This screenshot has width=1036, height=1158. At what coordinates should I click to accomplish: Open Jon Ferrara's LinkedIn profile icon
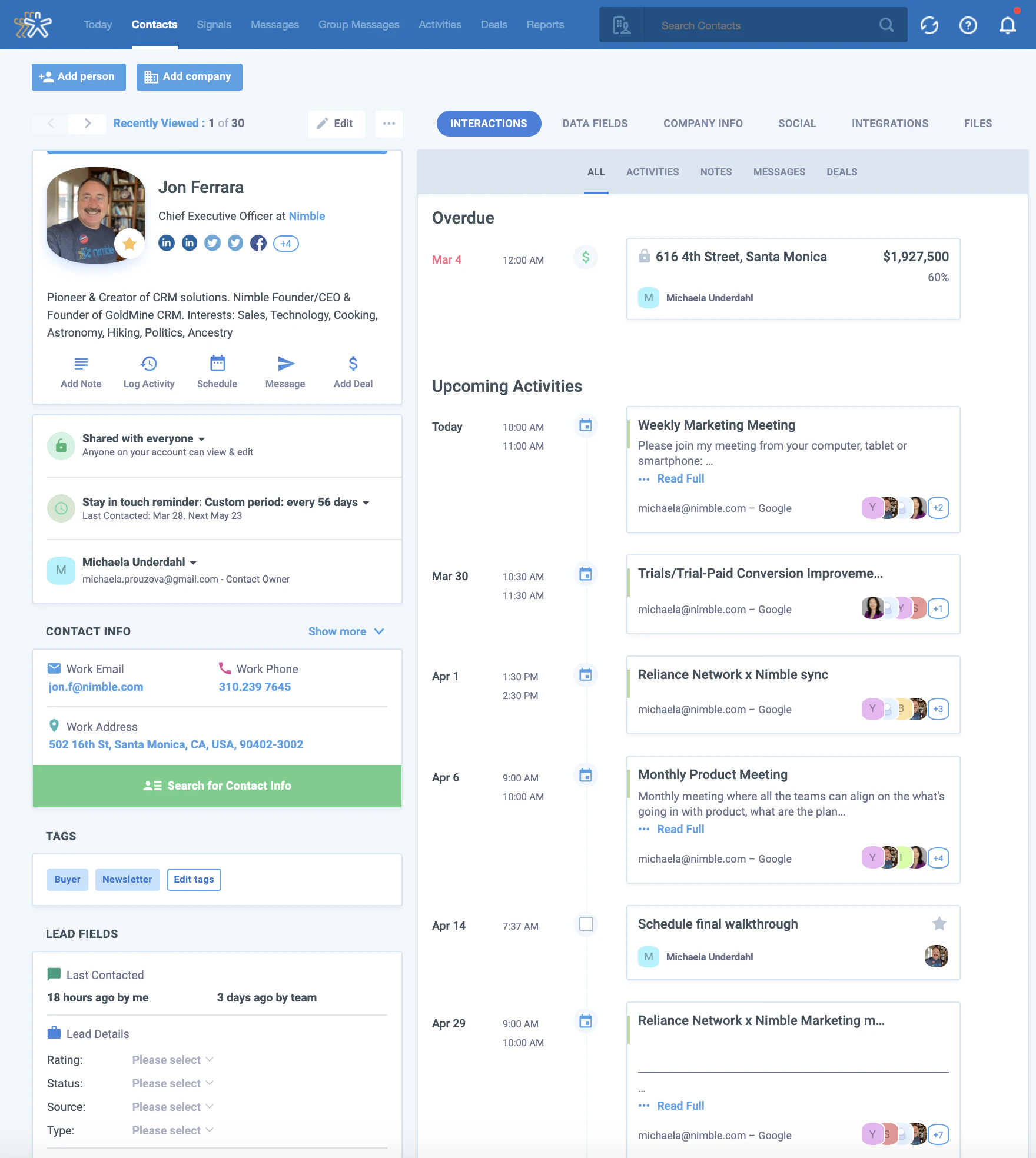[x=166, y=243]
